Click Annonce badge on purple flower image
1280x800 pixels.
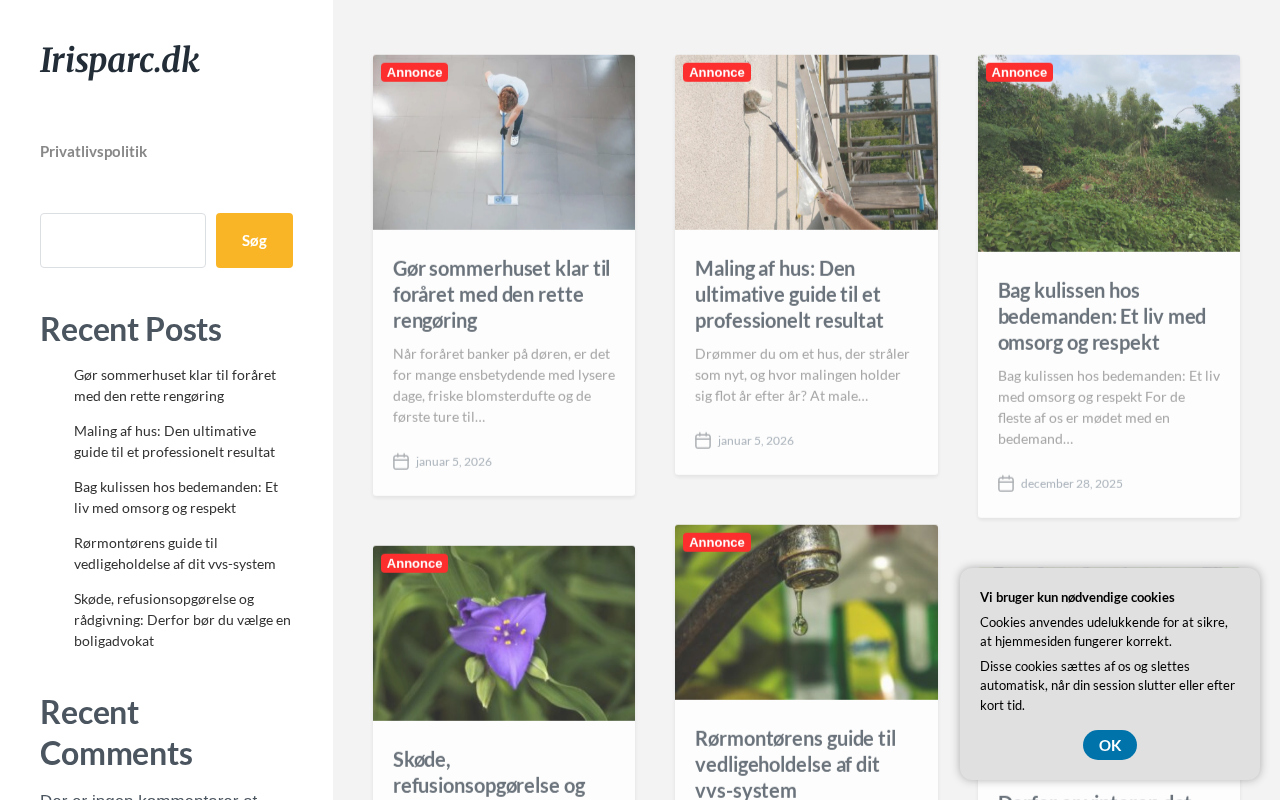tap(414, 563)
